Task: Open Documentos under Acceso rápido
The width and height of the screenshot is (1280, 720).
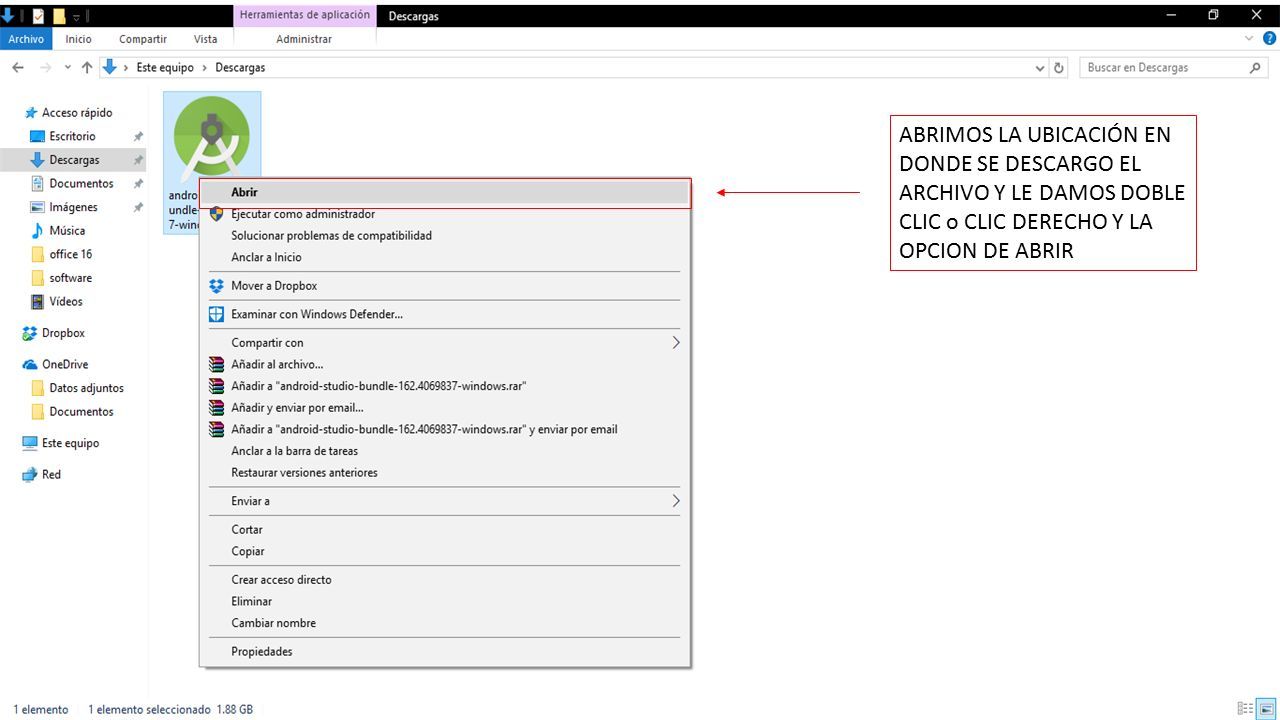Action: pyautogui.click(x=81, y=184)
